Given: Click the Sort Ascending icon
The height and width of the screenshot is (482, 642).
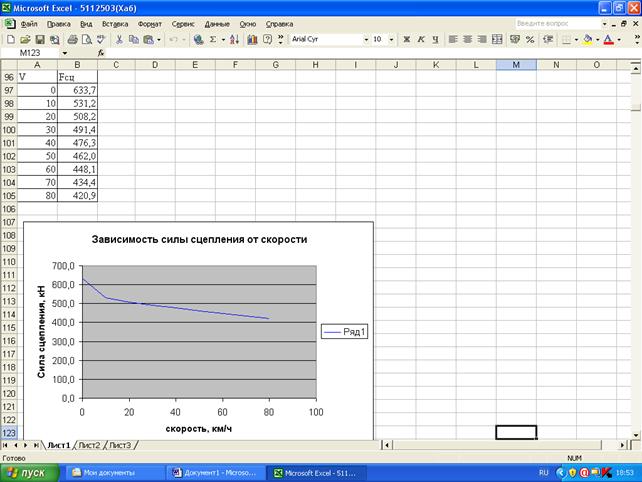Looking at the screenshot, I should (235, 40).
